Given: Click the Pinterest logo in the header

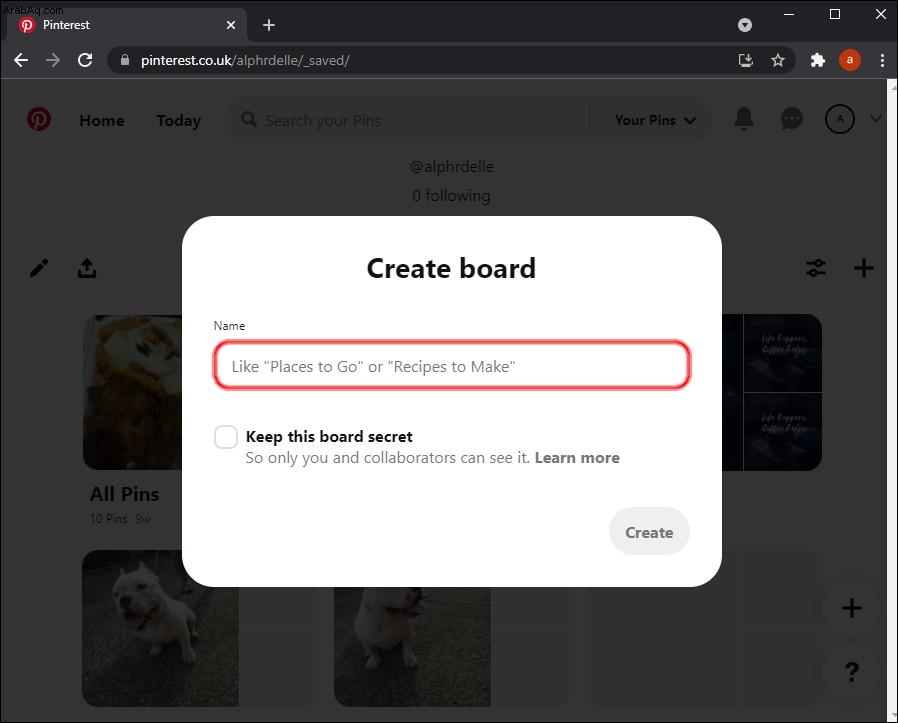Looking at the screenshot, I should (x=39, y=119).
